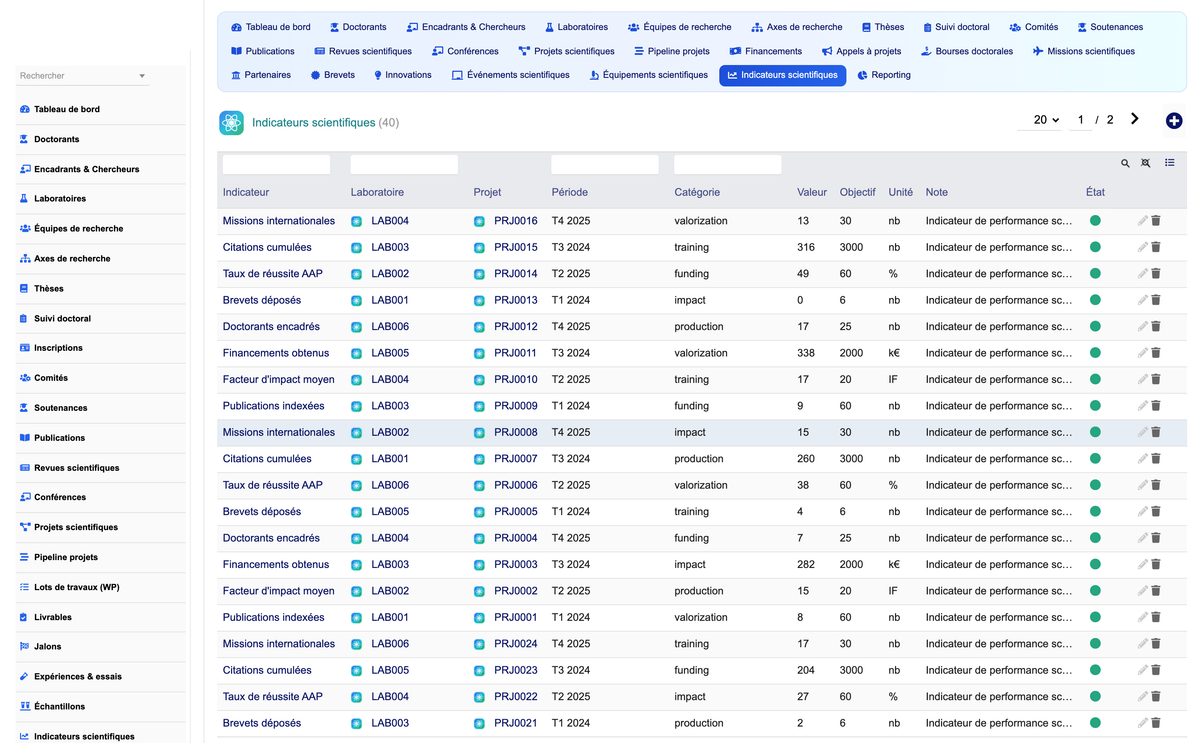1200x743 pixels.
Task: Open Lots de travaux (WP) in sidebar
Action: coord(101,587)
